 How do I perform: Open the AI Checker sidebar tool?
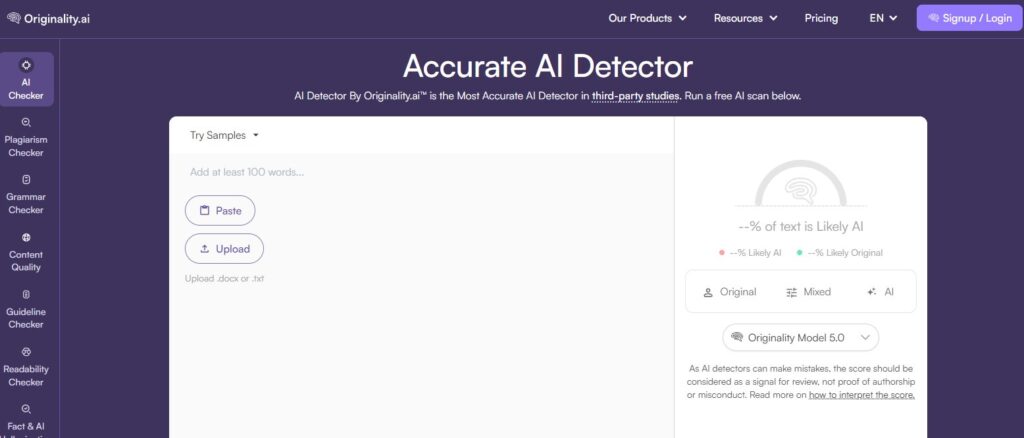(x=26, y=80)
